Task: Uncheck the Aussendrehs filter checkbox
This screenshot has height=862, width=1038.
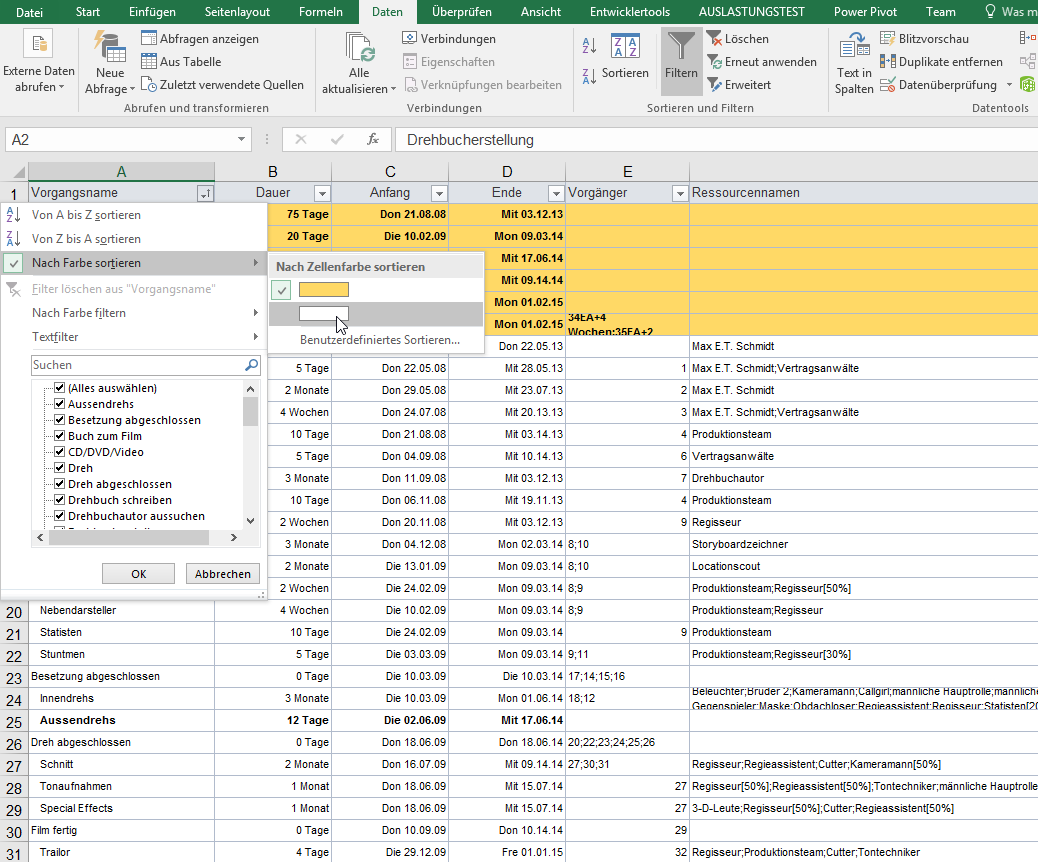Action: click(60, 404)
